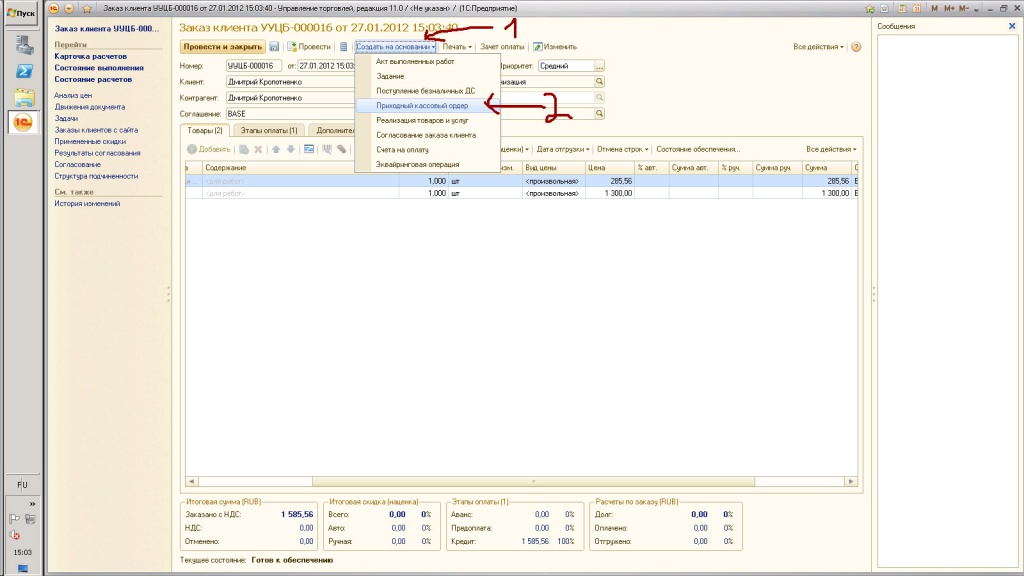The height and width of the screenshot is (576, 1024).
Task: Click the Контрагент input field
Action: coord(291,98)
